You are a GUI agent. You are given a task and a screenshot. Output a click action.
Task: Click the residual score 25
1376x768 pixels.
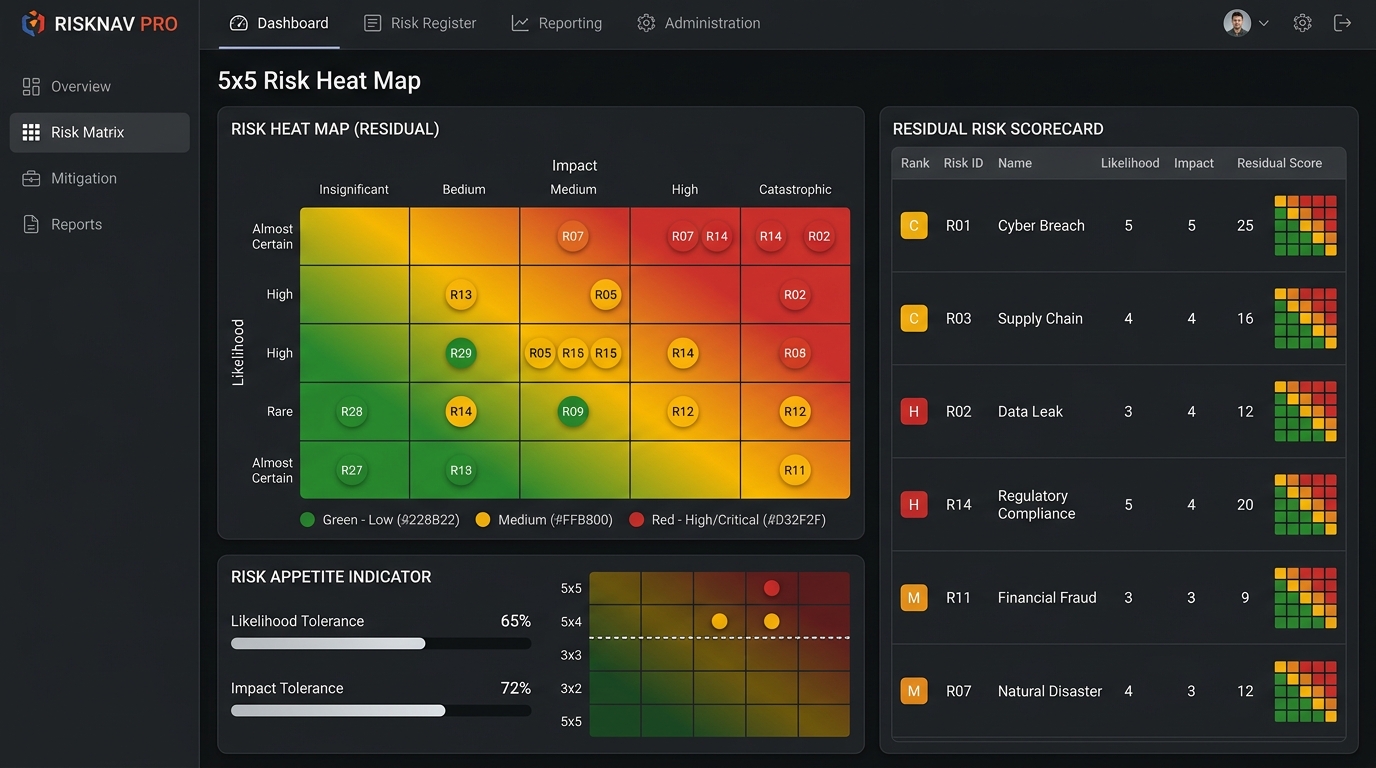tap(1245, 226)
